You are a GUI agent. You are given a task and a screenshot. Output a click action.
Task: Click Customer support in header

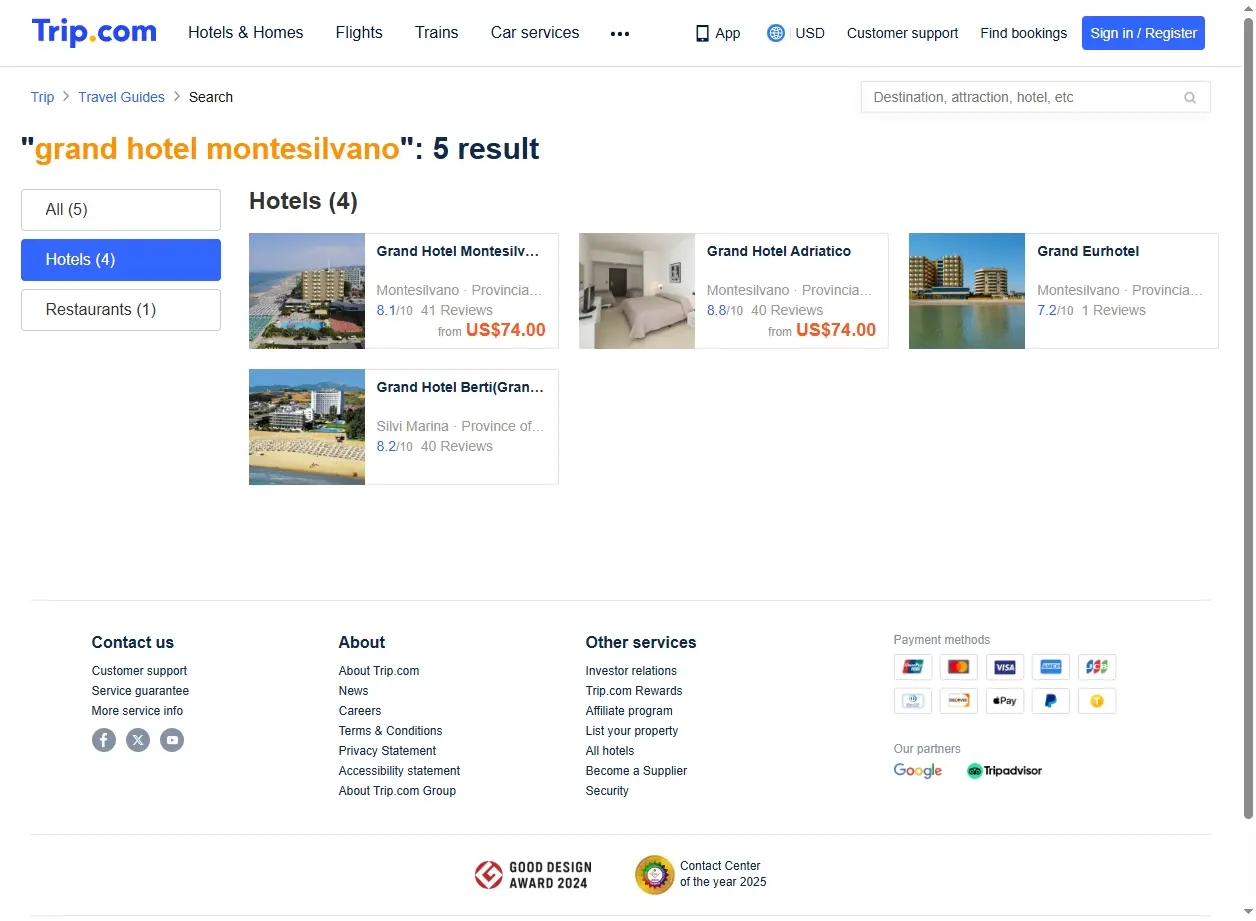pos(902,33)
